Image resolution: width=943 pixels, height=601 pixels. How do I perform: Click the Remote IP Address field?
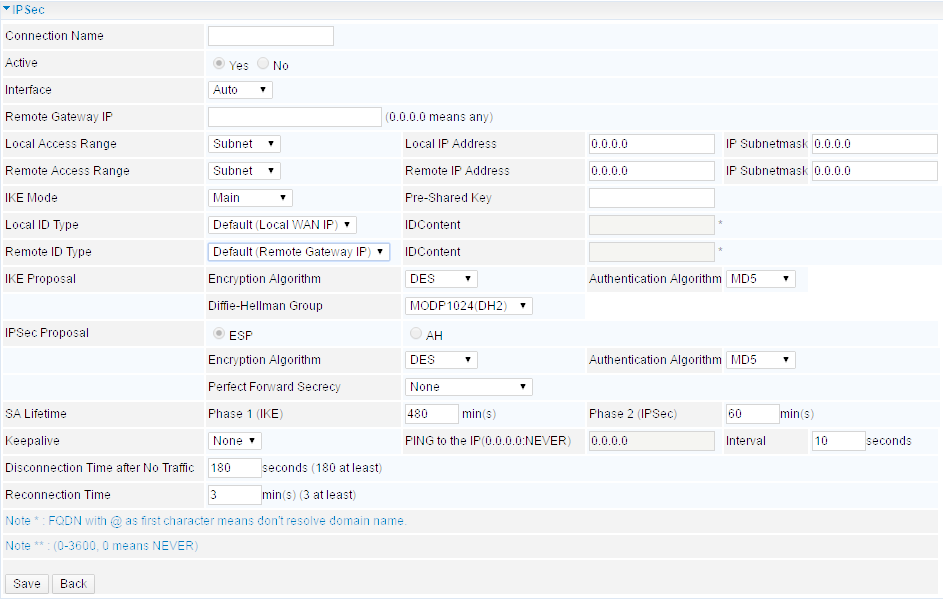coord(652,171)
